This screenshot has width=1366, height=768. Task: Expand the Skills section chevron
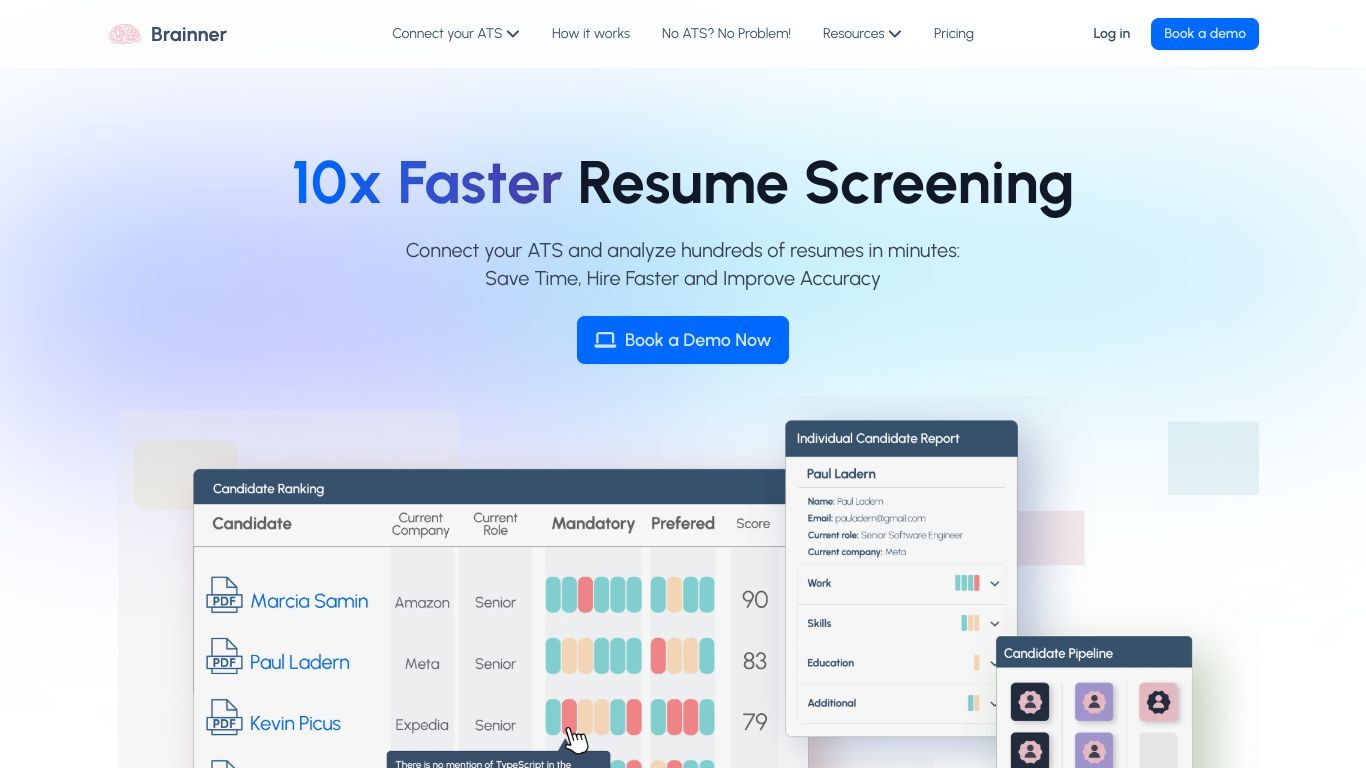coord(995,623)
